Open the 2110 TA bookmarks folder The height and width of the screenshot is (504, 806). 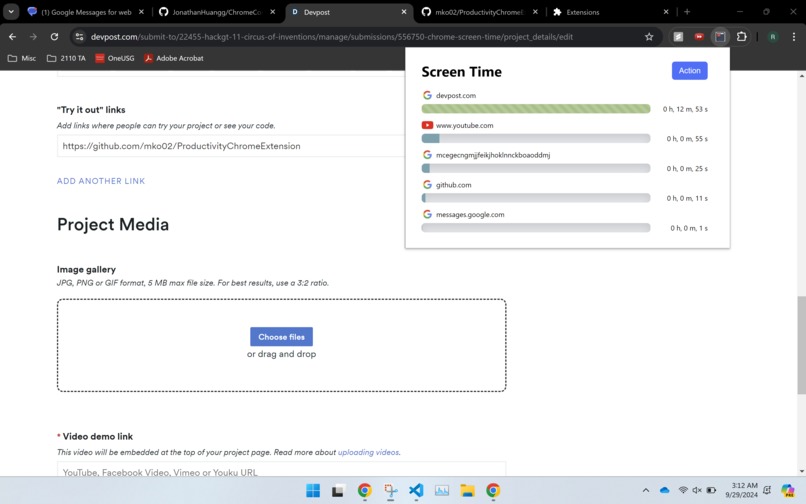click(66, 58)
